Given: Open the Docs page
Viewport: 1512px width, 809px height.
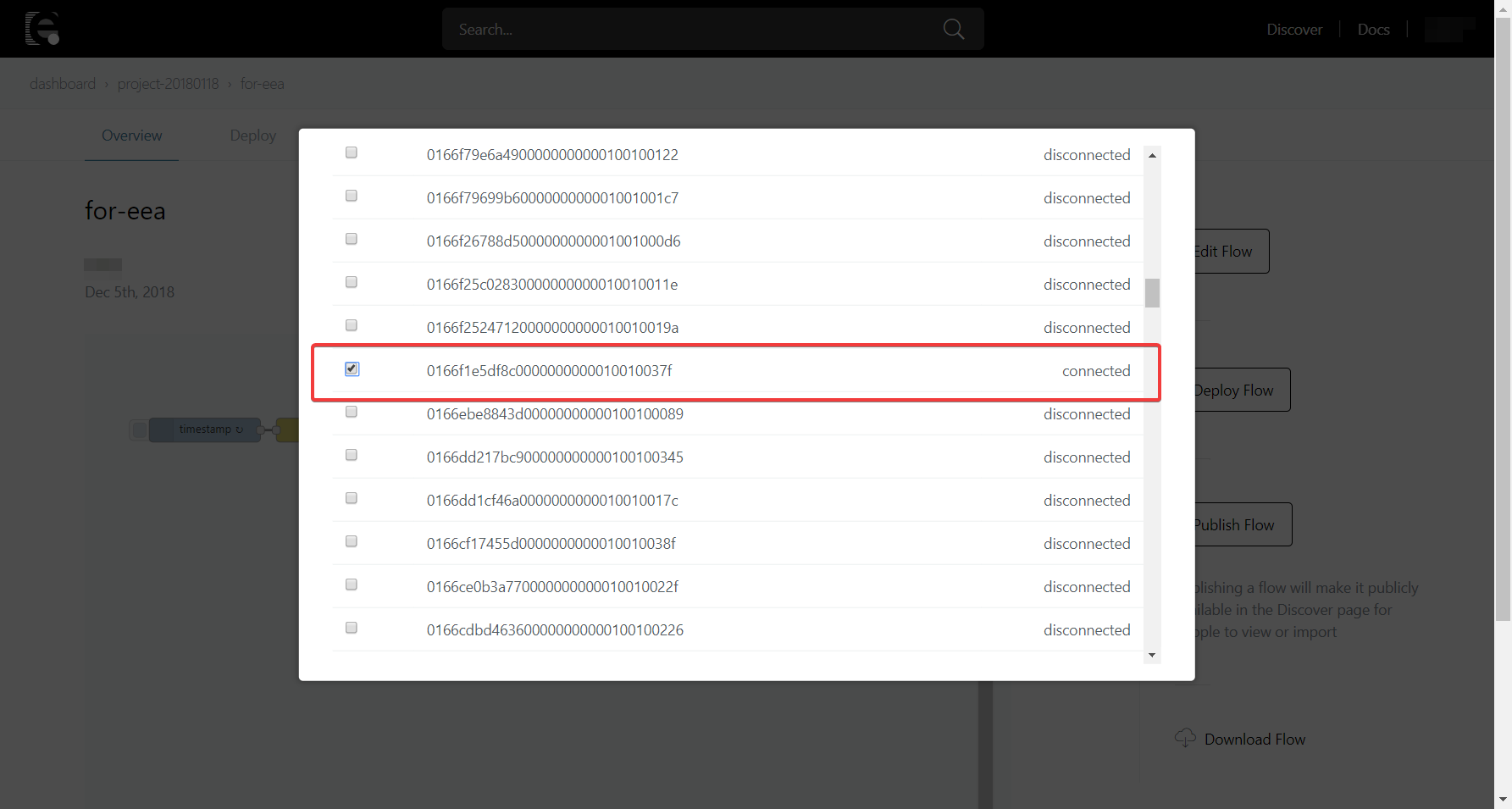Looking at the screenshot, I should pyautogui.click(x=1373, y=29).
